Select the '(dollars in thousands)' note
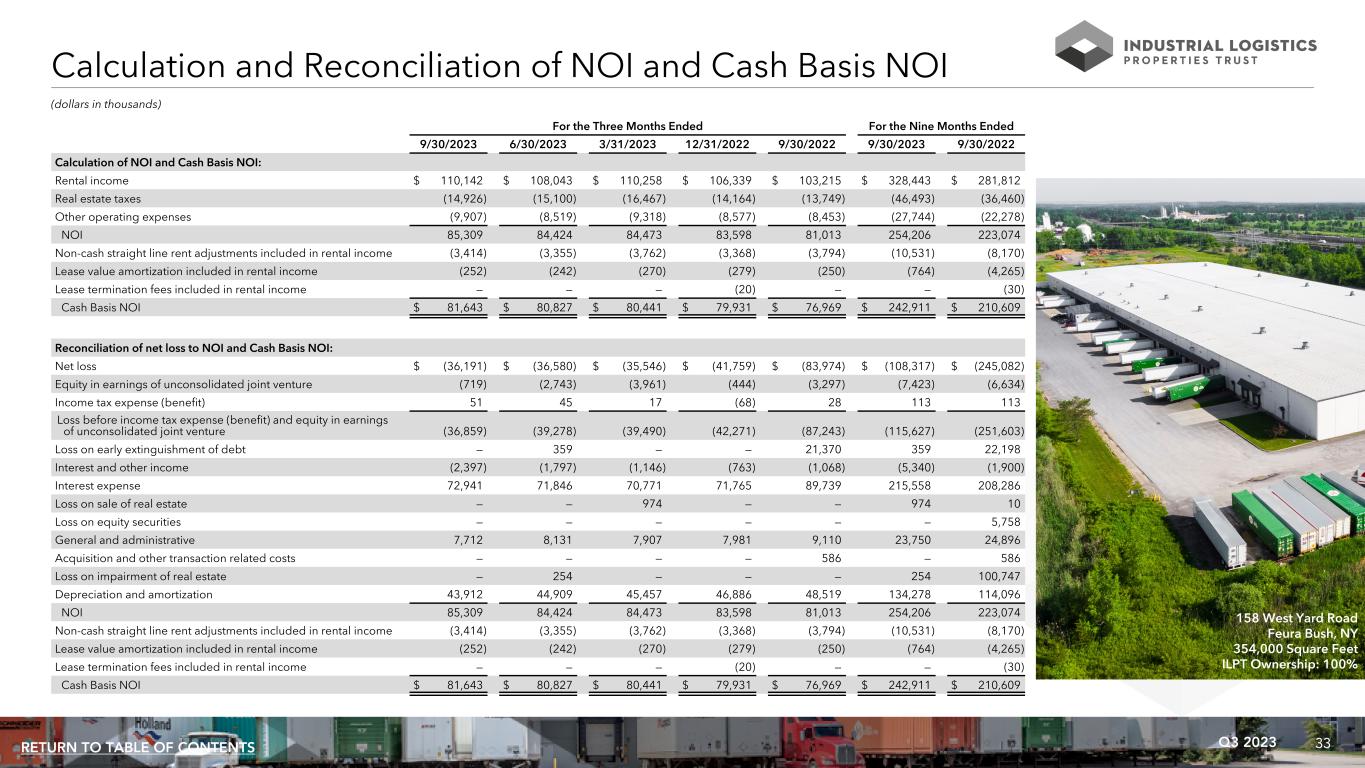This screenshot has height=768, width=1365. 105,104
